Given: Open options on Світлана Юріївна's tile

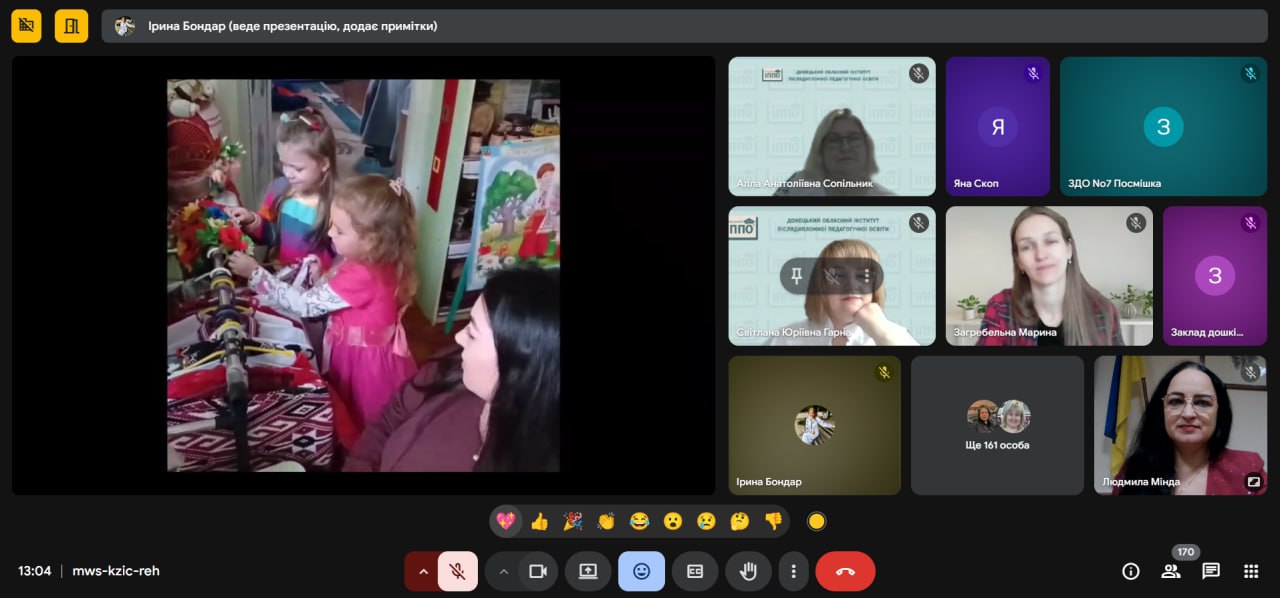Looking at the screenshot, I should click(866, 276).
